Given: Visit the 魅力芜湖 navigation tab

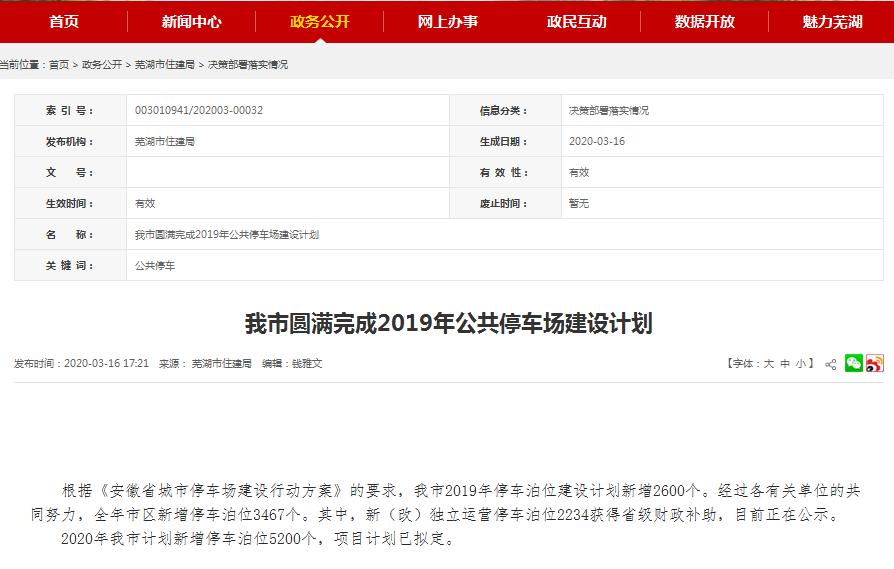Looking at the screenshot, I should pyautogui.click(x=832, y=22).
